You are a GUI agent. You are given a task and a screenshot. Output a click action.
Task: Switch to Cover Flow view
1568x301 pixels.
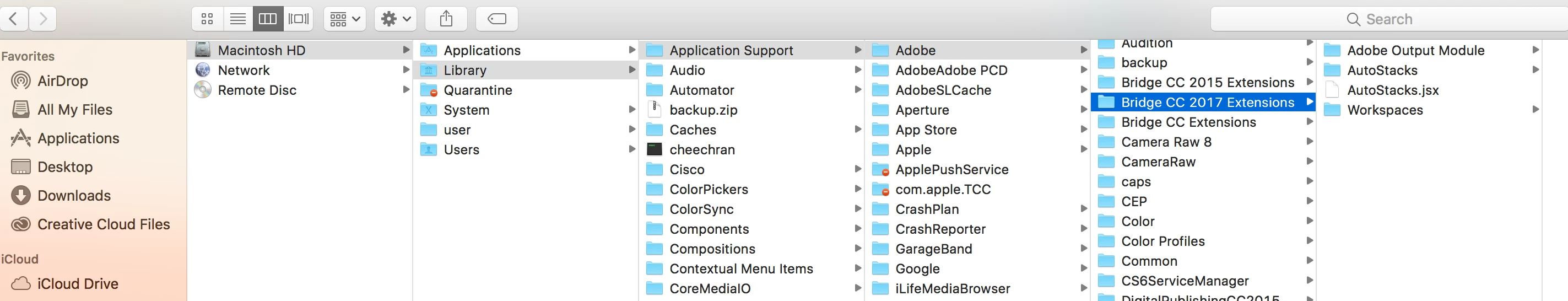(x=298, y=19)
